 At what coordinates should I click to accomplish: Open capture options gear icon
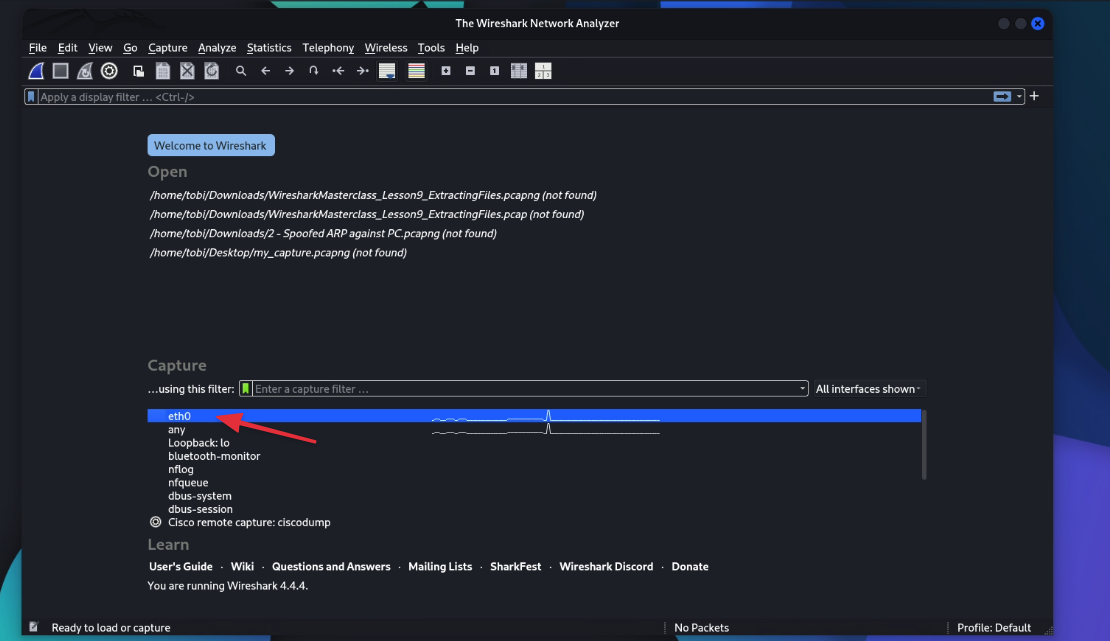[x=110, y=71]
